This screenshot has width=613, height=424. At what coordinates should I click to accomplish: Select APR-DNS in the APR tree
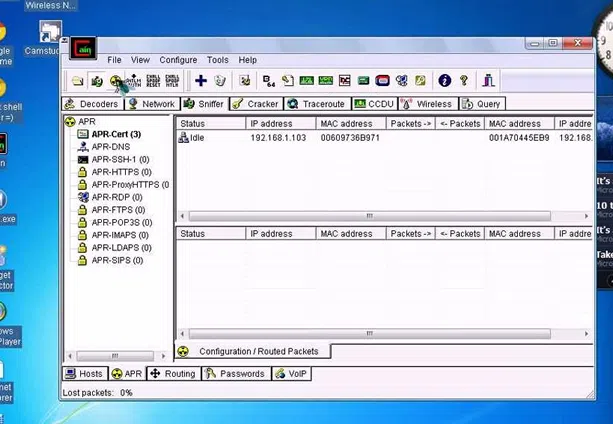click(111, 147)
